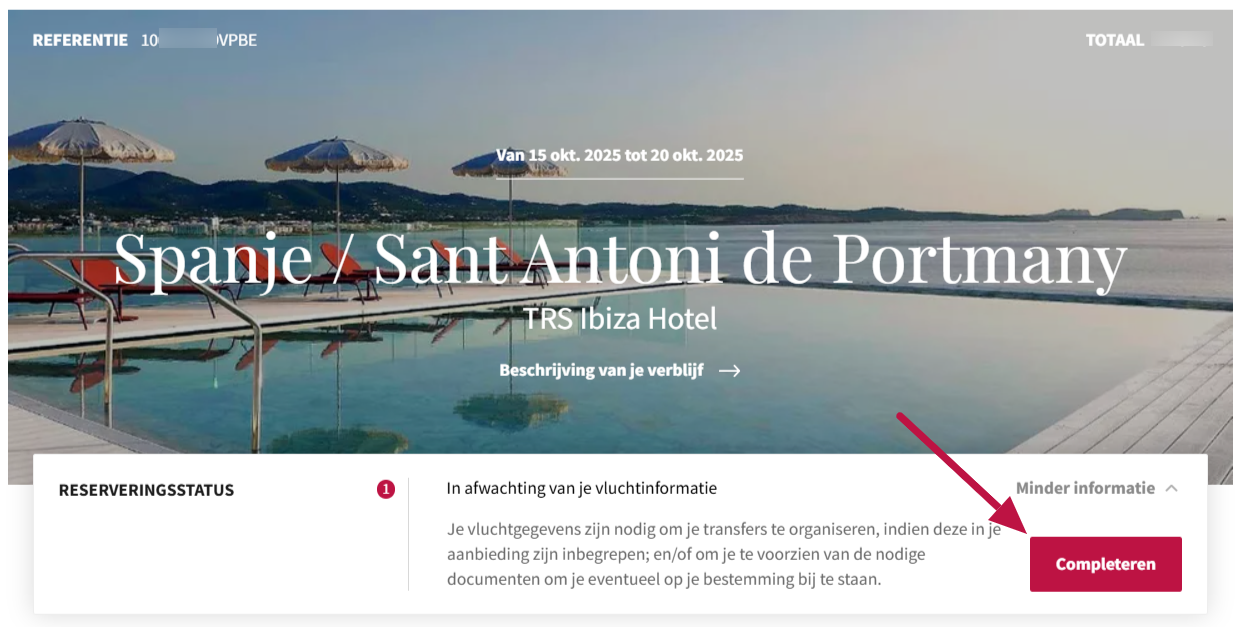Click the RESERVERINGSSTATUS section heading
Screen dimensions: 1246x627
click(146, 490)
